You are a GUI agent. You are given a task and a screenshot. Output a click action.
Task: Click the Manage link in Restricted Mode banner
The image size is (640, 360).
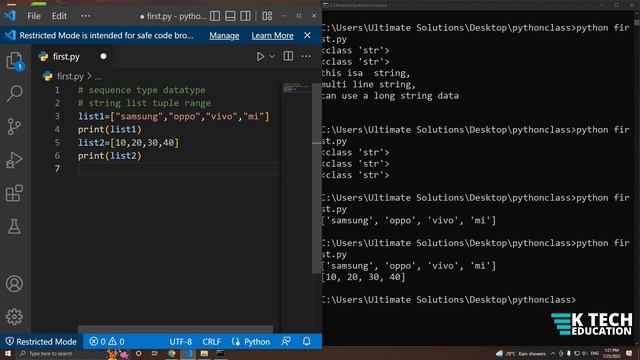(x=224, y=36)
